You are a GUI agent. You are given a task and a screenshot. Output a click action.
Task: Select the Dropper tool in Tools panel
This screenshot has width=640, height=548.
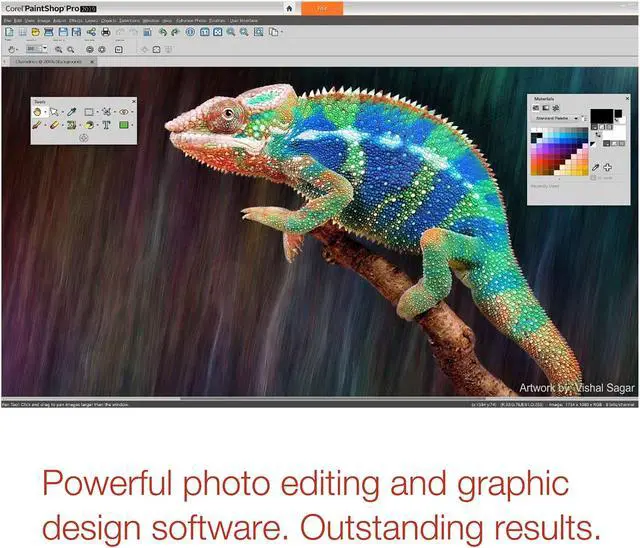click(x=71, y=112)
